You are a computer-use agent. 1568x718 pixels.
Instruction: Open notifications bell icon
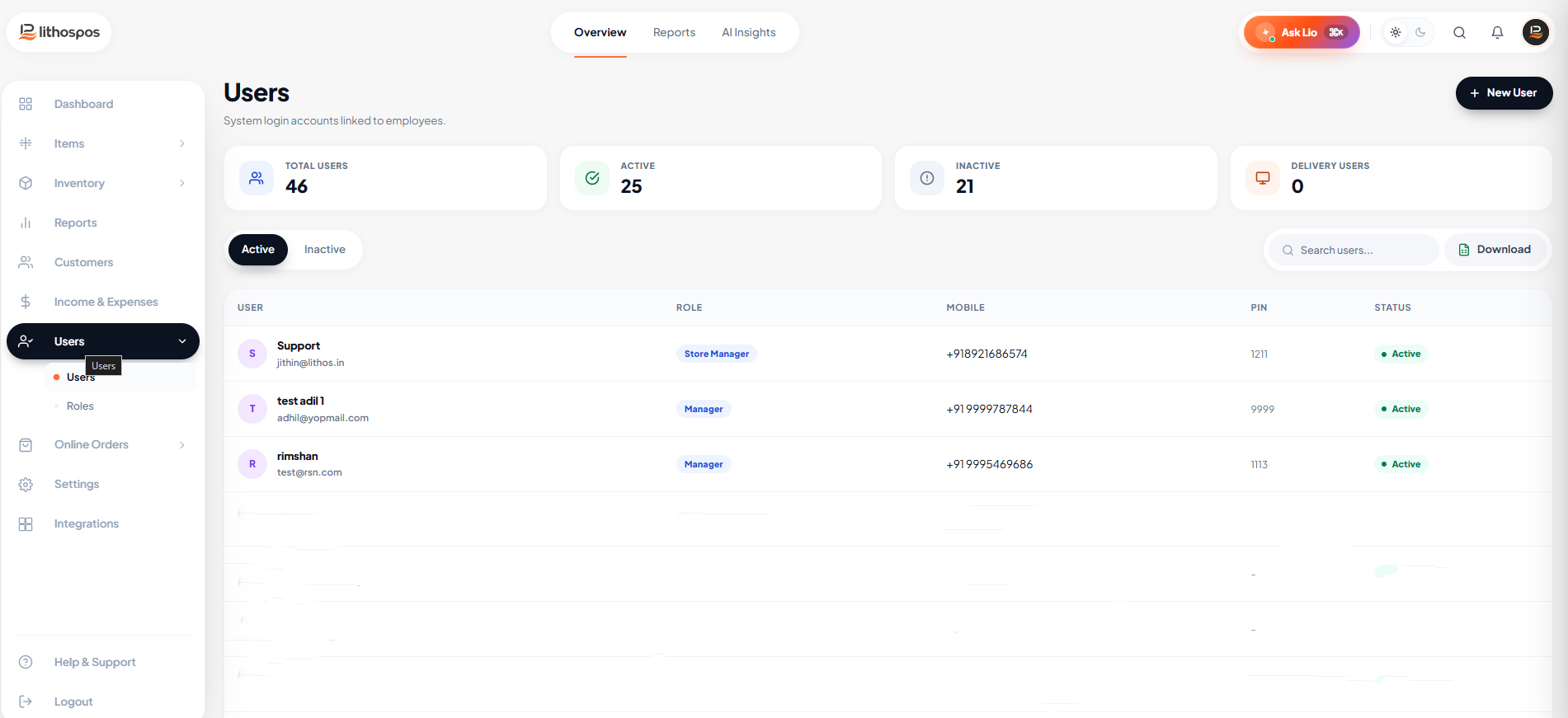coord(1497,33)
